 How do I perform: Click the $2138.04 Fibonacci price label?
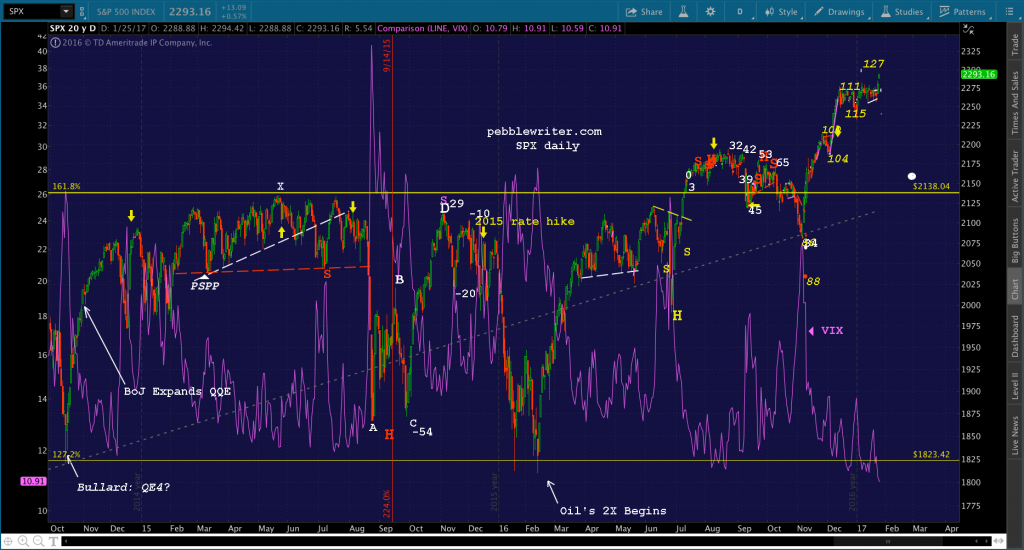931,186
